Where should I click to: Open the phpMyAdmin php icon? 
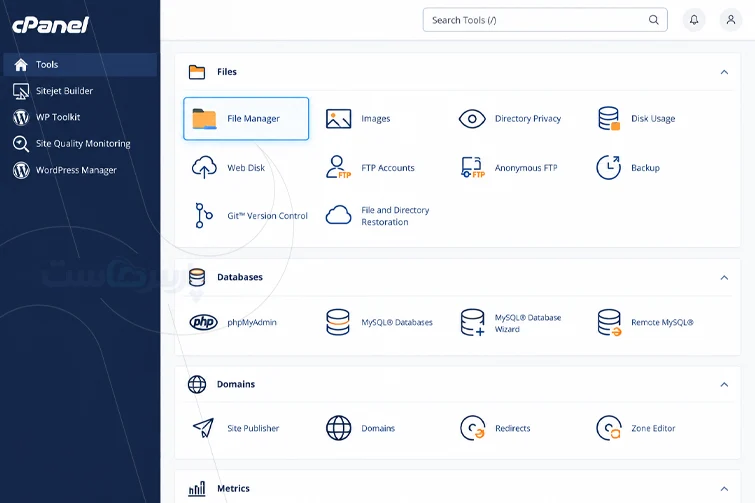pyautogui.click(x=204, y=322)
